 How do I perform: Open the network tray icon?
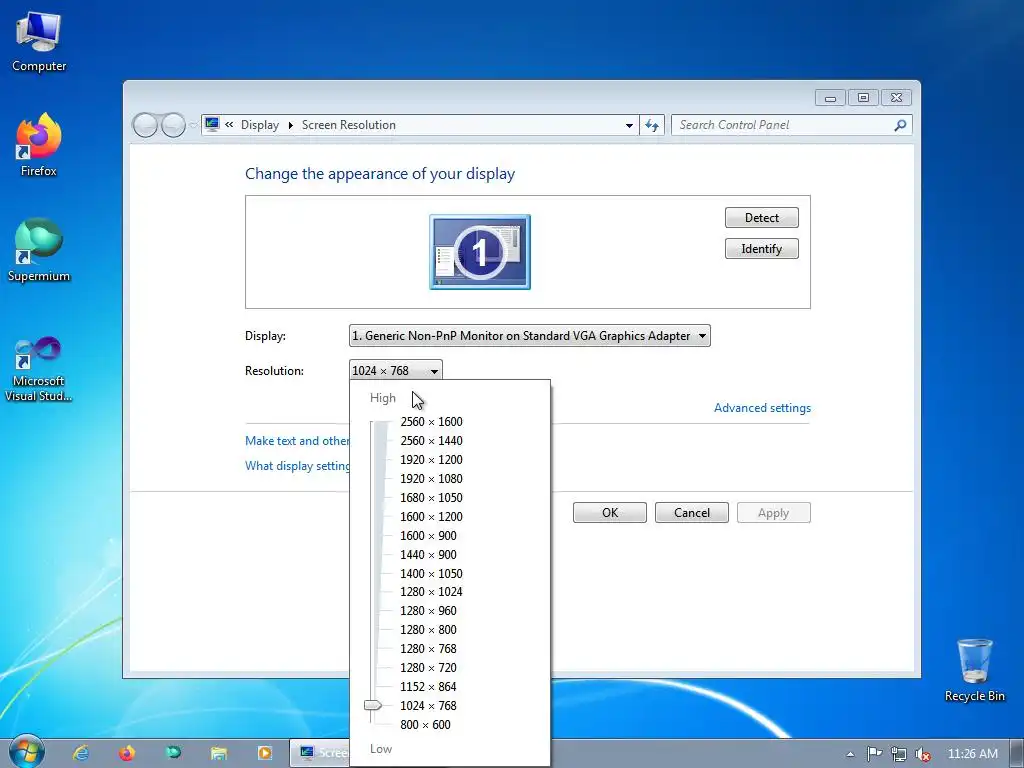coord(899,754)
